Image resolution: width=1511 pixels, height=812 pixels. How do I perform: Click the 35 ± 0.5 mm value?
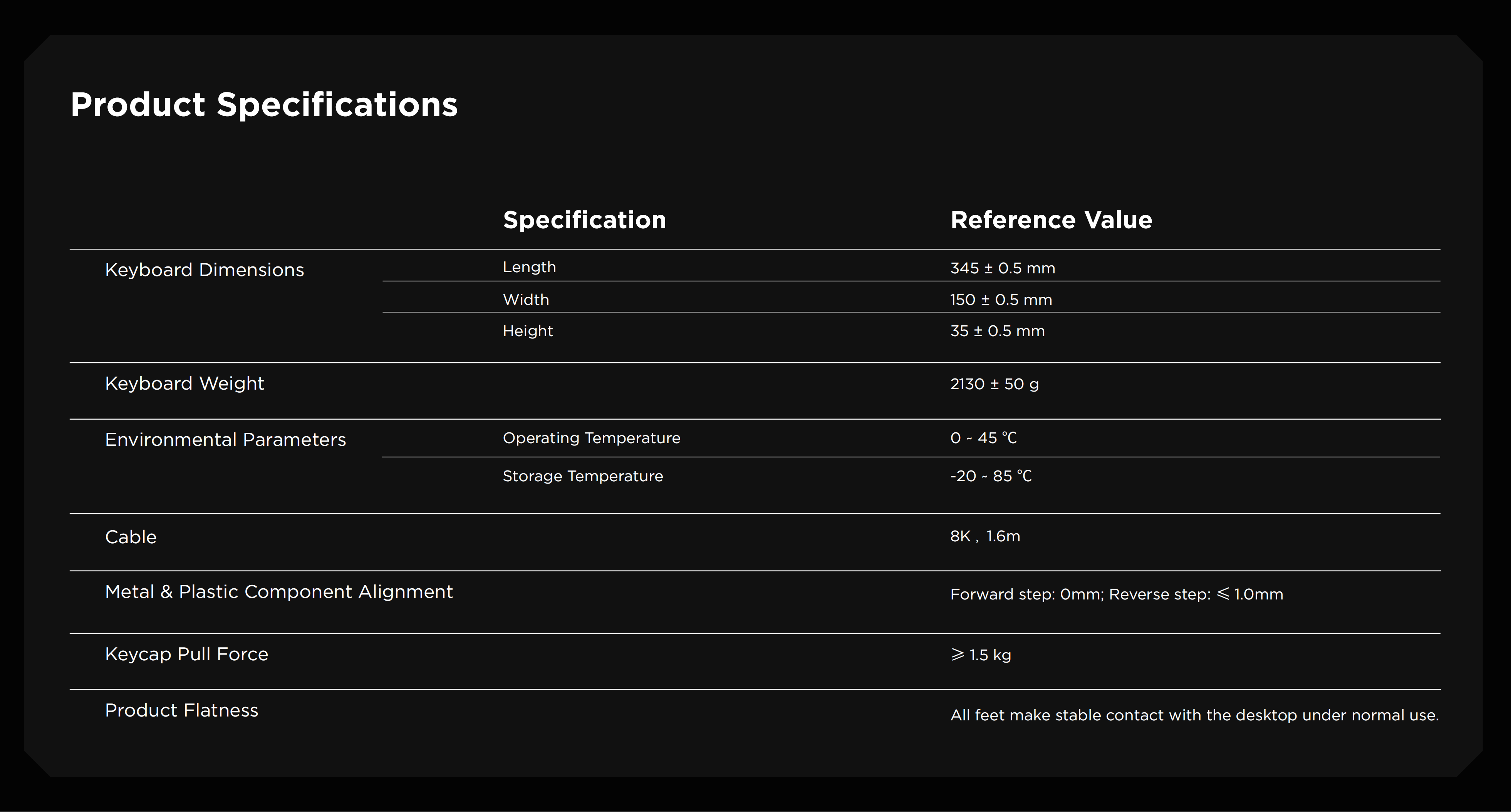coord(997,331)
